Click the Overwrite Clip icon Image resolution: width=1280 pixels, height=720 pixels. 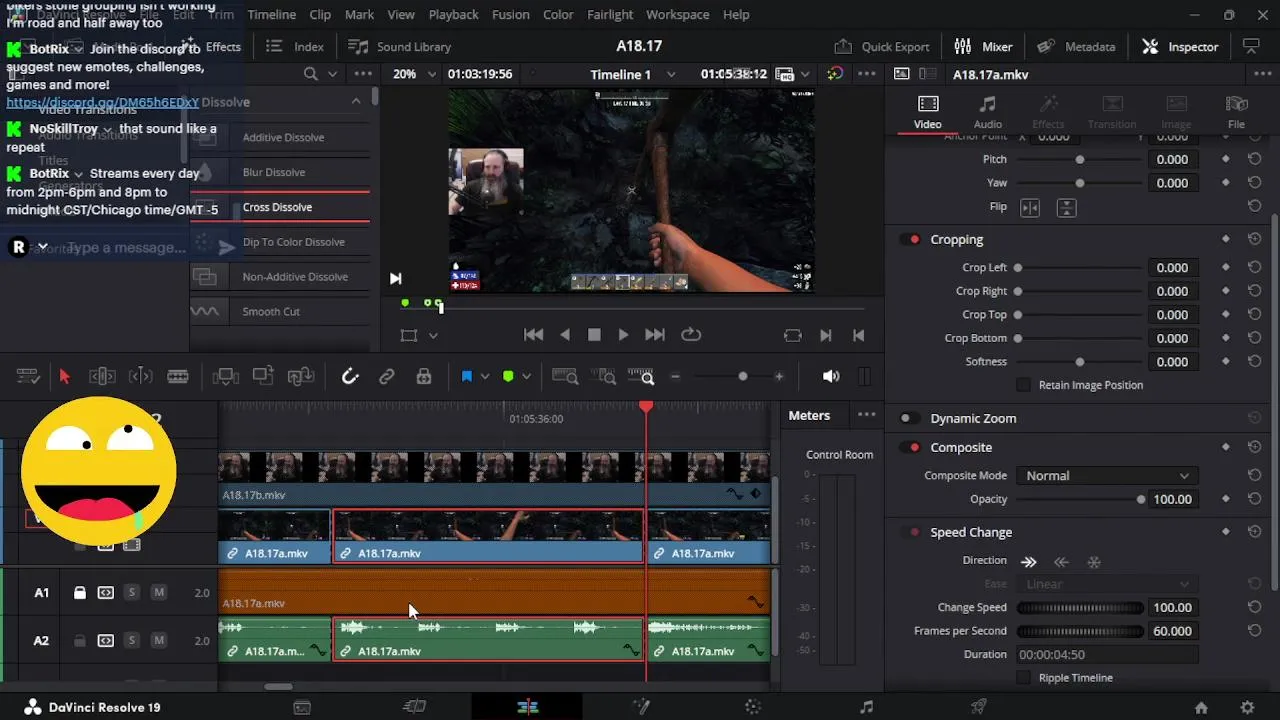[263, 377]
